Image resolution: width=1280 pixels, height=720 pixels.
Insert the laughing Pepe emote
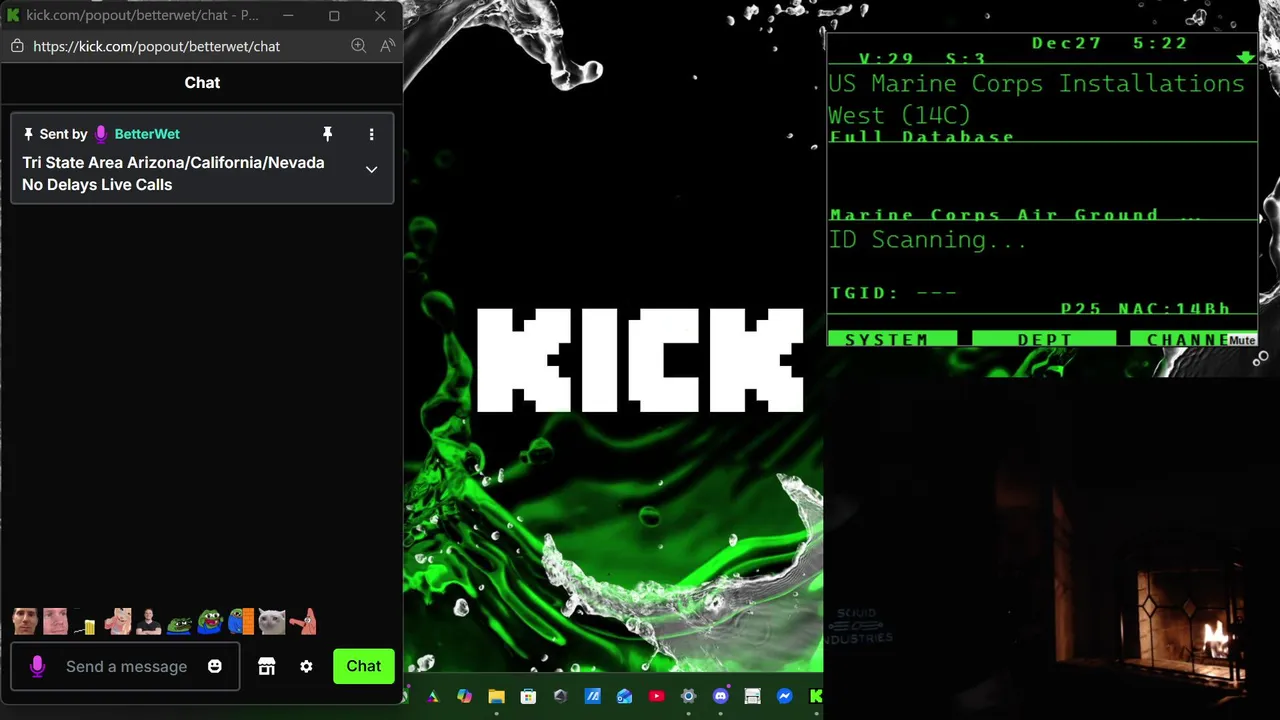coord(210,621)
